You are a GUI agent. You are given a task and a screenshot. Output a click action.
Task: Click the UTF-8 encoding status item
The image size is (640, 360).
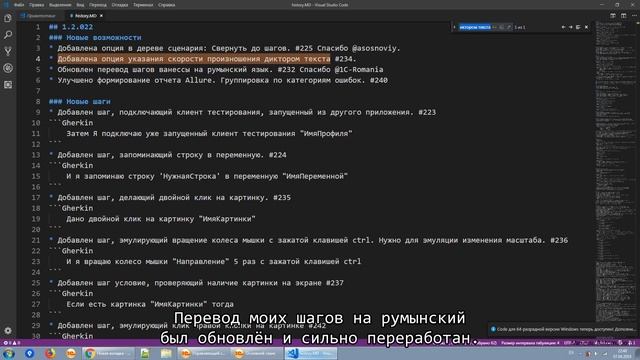tap(568, 343)
